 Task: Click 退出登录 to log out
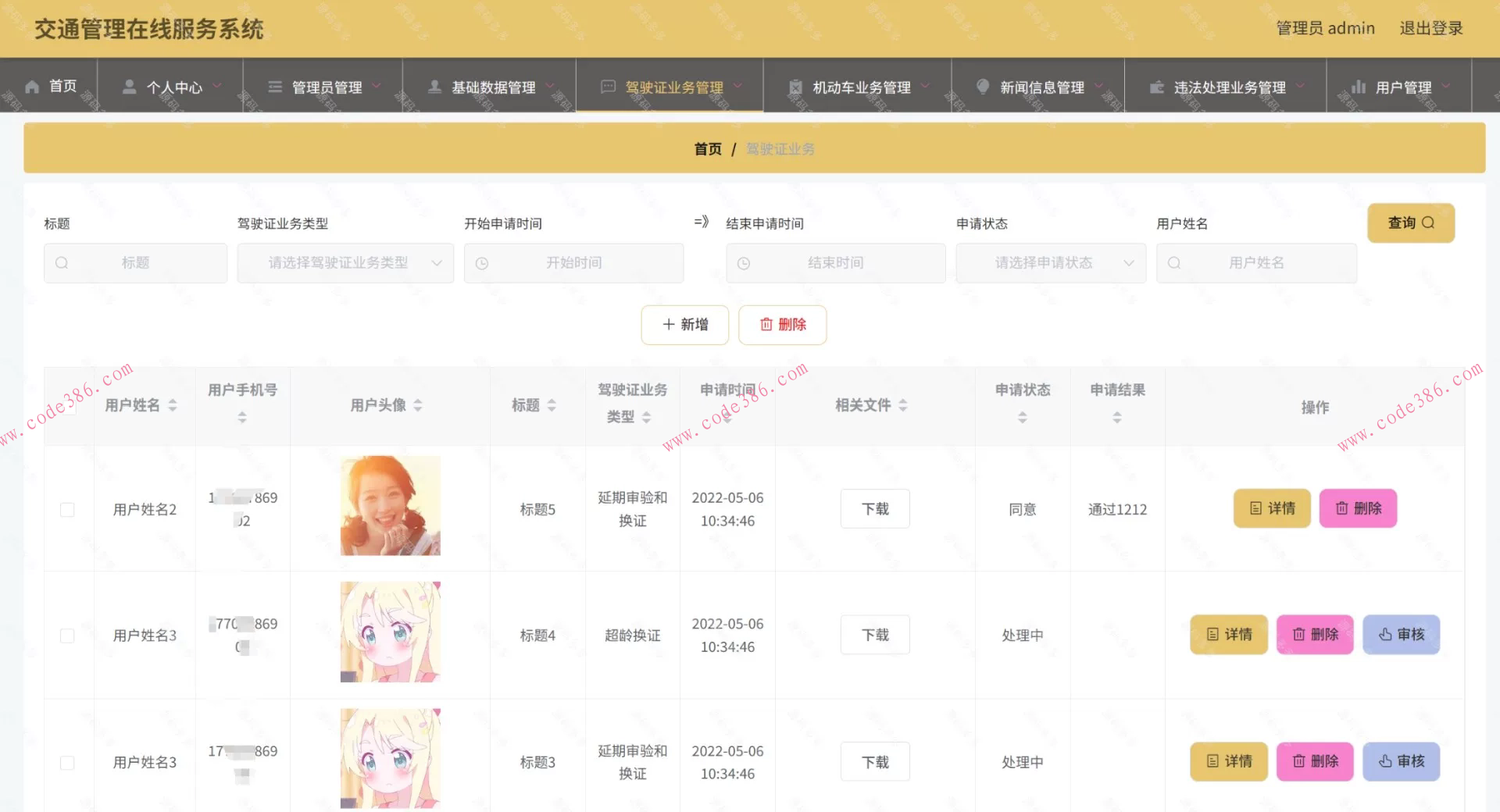pyautogui.click(x=1431, y=28)
